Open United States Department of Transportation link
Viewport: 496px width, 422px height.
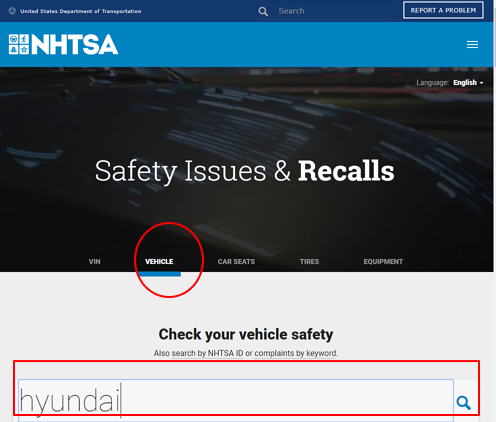[x=81, y=11]
